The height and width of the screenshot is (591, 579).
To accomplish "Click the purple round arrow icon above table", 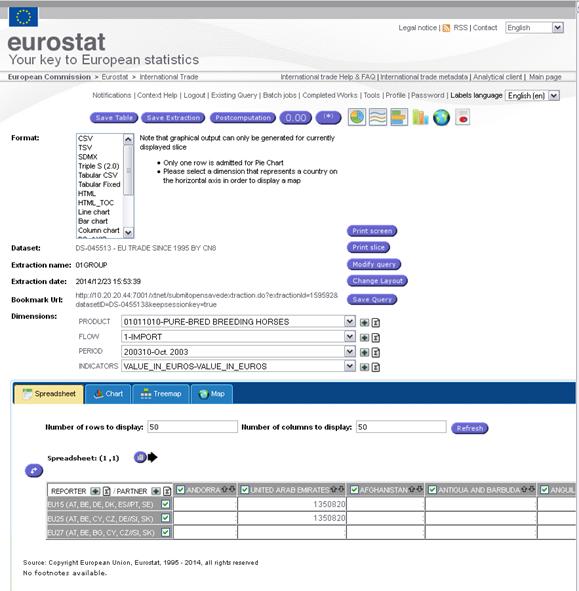I will [34, 470].
